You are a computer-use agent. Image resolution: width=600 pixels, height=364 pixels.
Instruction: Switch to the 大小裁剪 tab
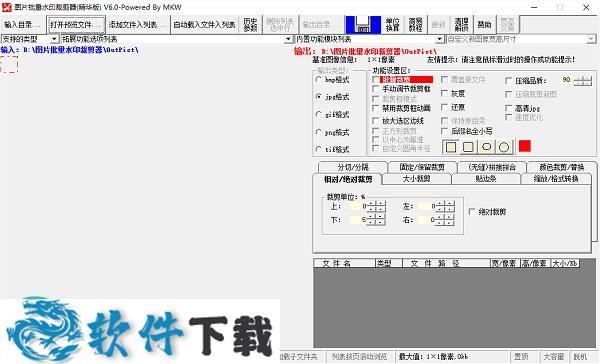[x=416, y=179]
